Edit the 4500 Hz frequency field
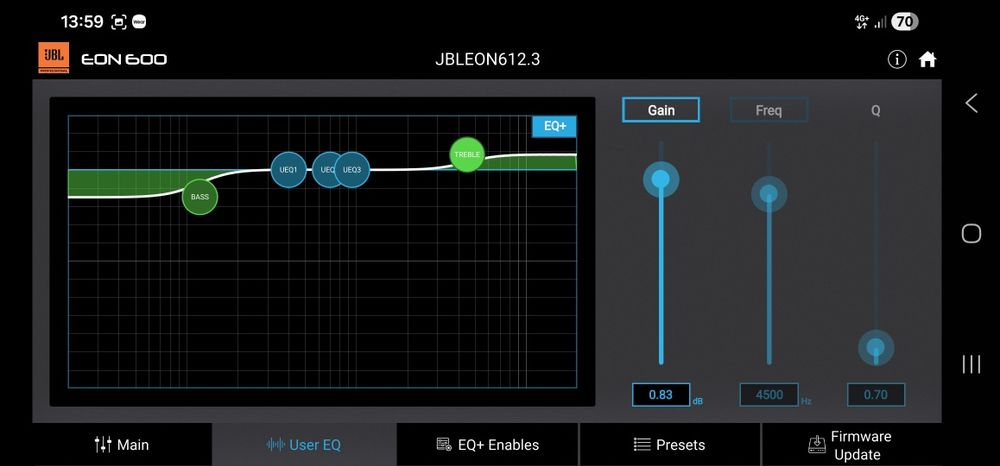Image resolution: width=1000 pixels, height=466 pixels. click(769, 395)
